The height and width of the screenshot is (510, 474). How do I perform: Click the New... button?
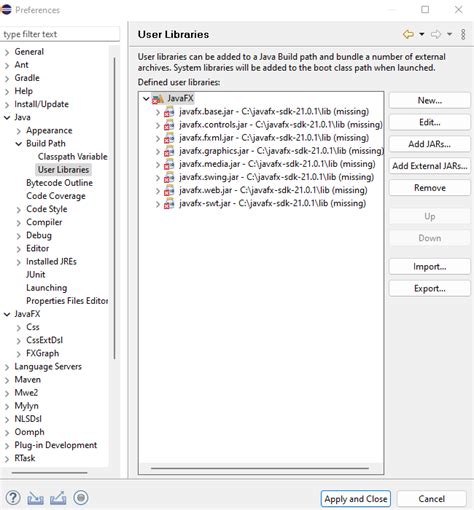[x=430, y=100]
